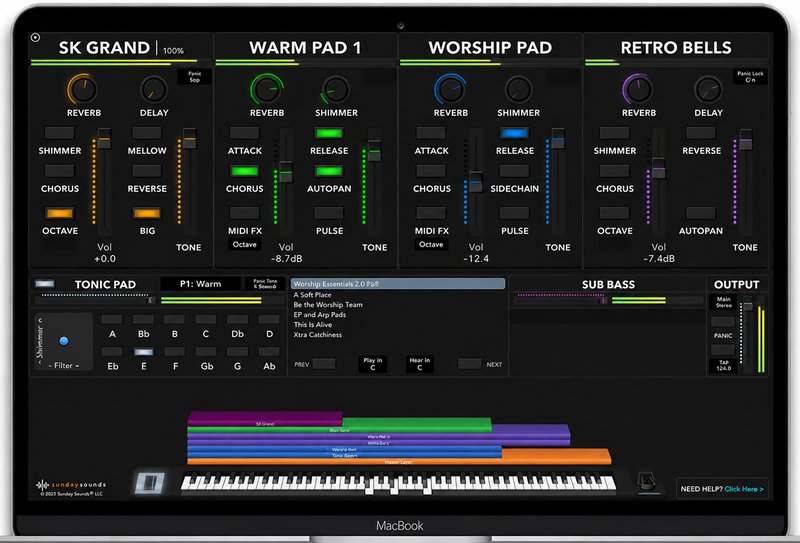Adjust the Worship Pad Reverb knob
The height and width of the screenshot is (543, 800).
(x=450, y=89)
